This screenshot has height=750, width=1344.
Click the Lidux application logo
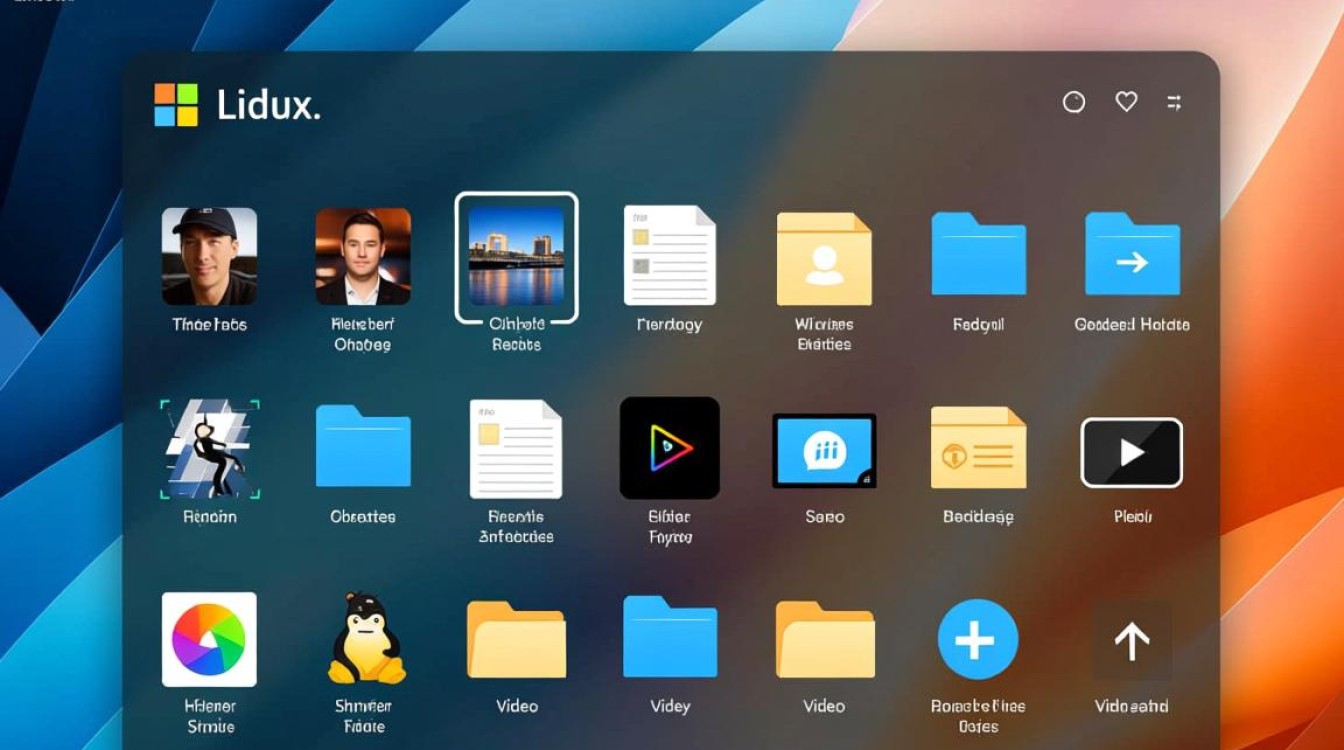click(x=176, y=101)
